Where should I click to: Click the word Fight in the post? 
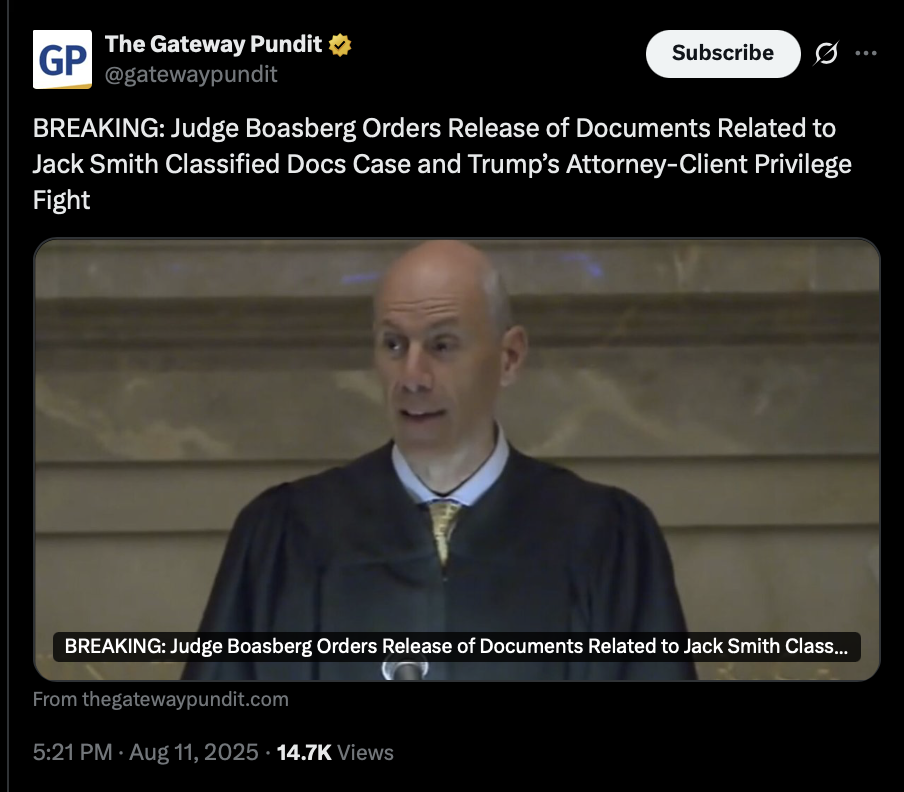click(x=61, y=201)
